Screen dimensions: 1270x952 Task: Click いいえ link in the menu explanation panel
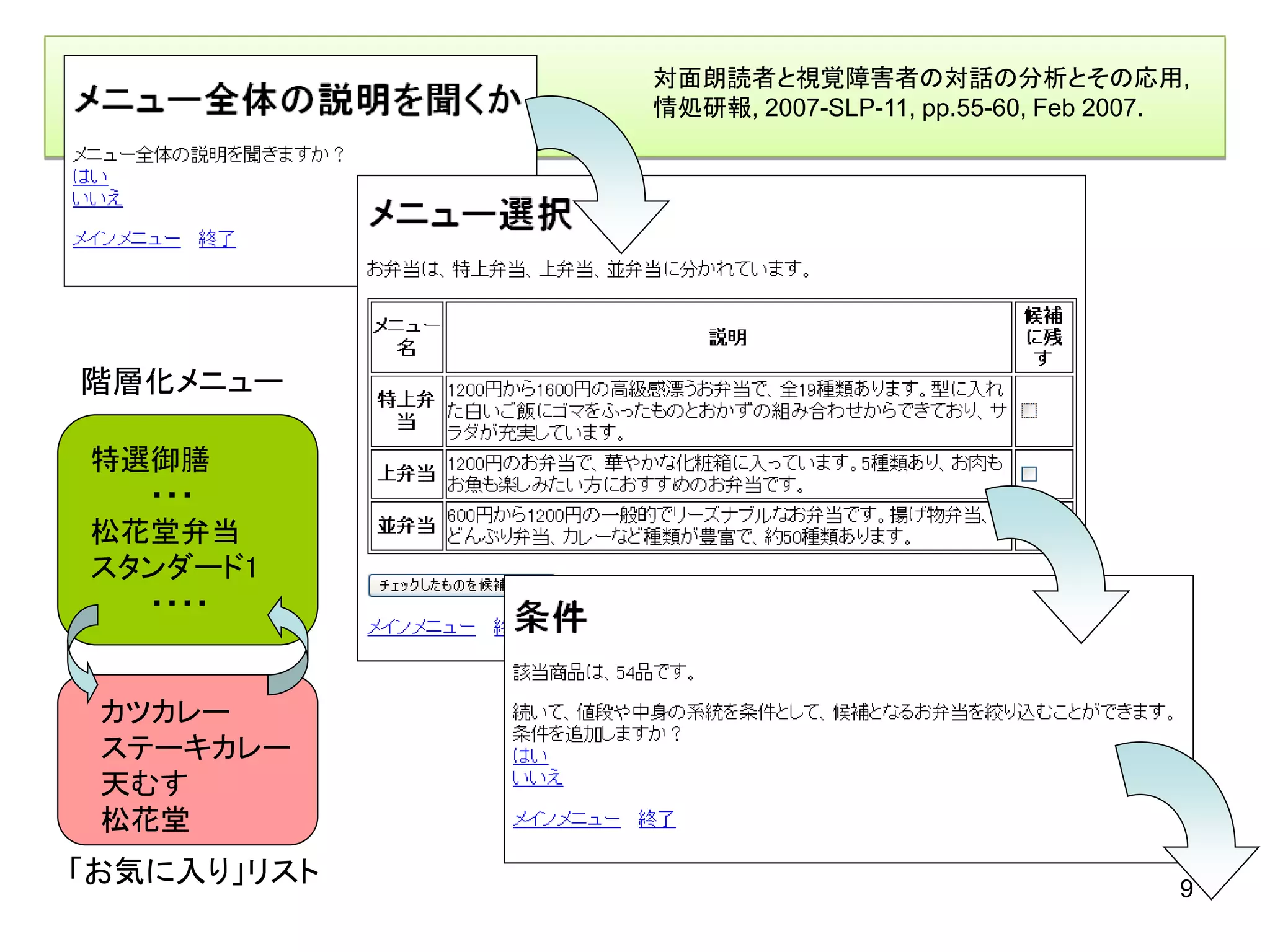click(97, 198)
